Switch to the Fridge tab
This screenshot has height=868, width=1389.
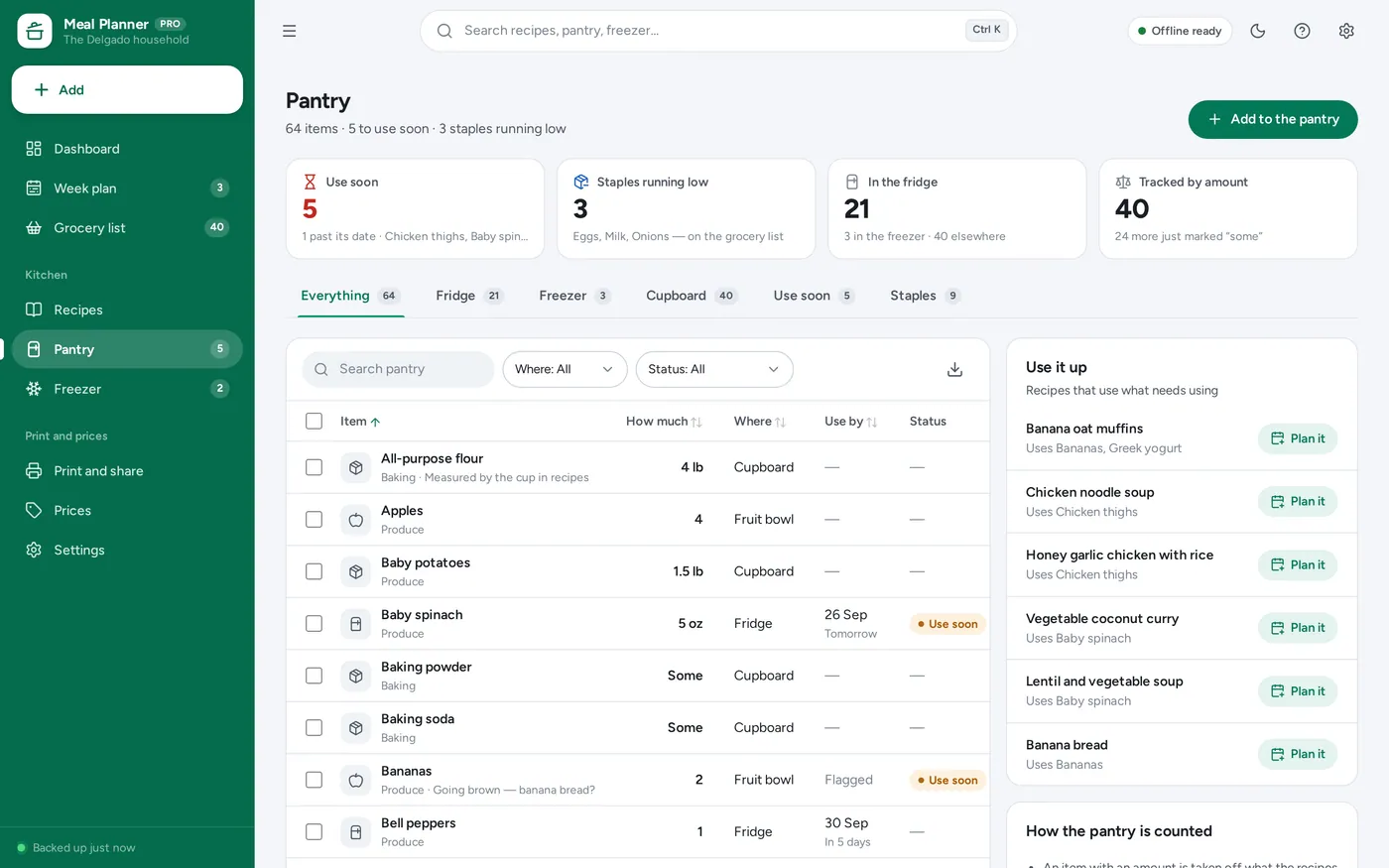click(470, 296)
